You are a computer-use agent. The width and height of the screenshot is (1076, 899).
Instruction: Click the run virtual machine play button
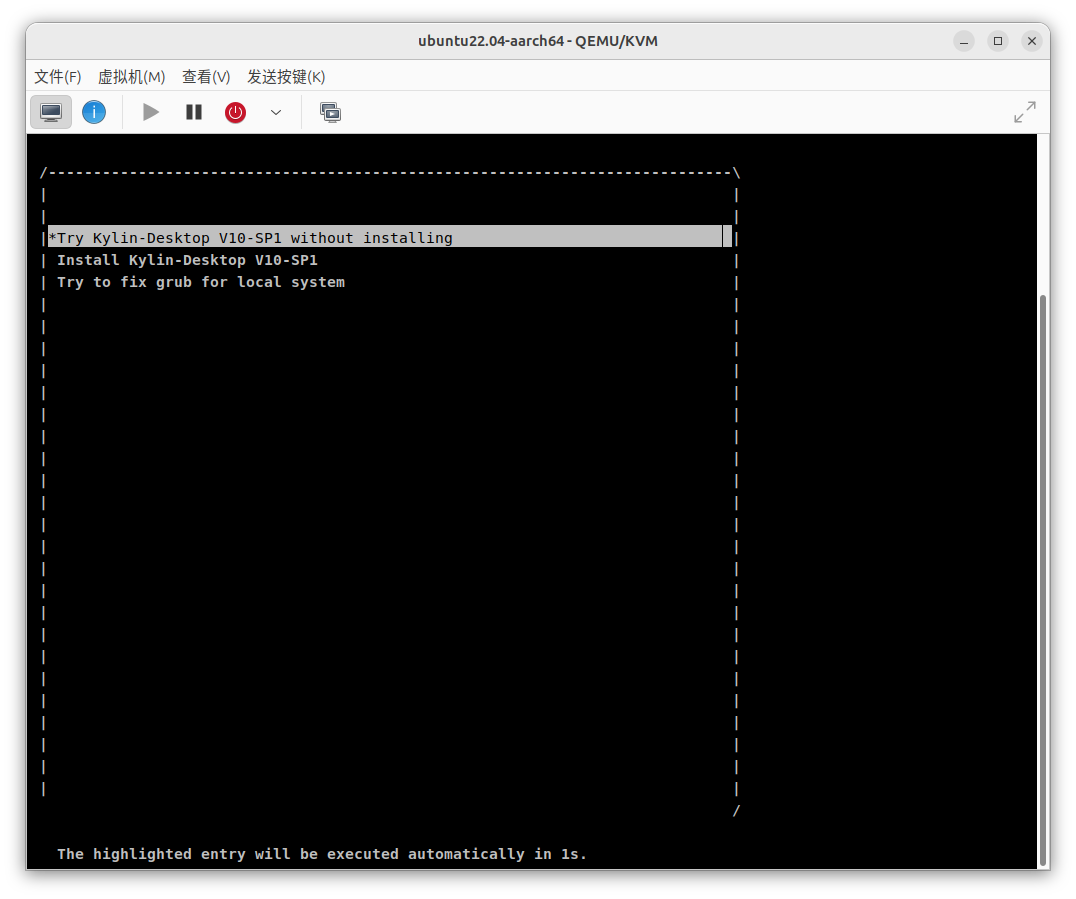pyautogui.click(x=150, y=112)
